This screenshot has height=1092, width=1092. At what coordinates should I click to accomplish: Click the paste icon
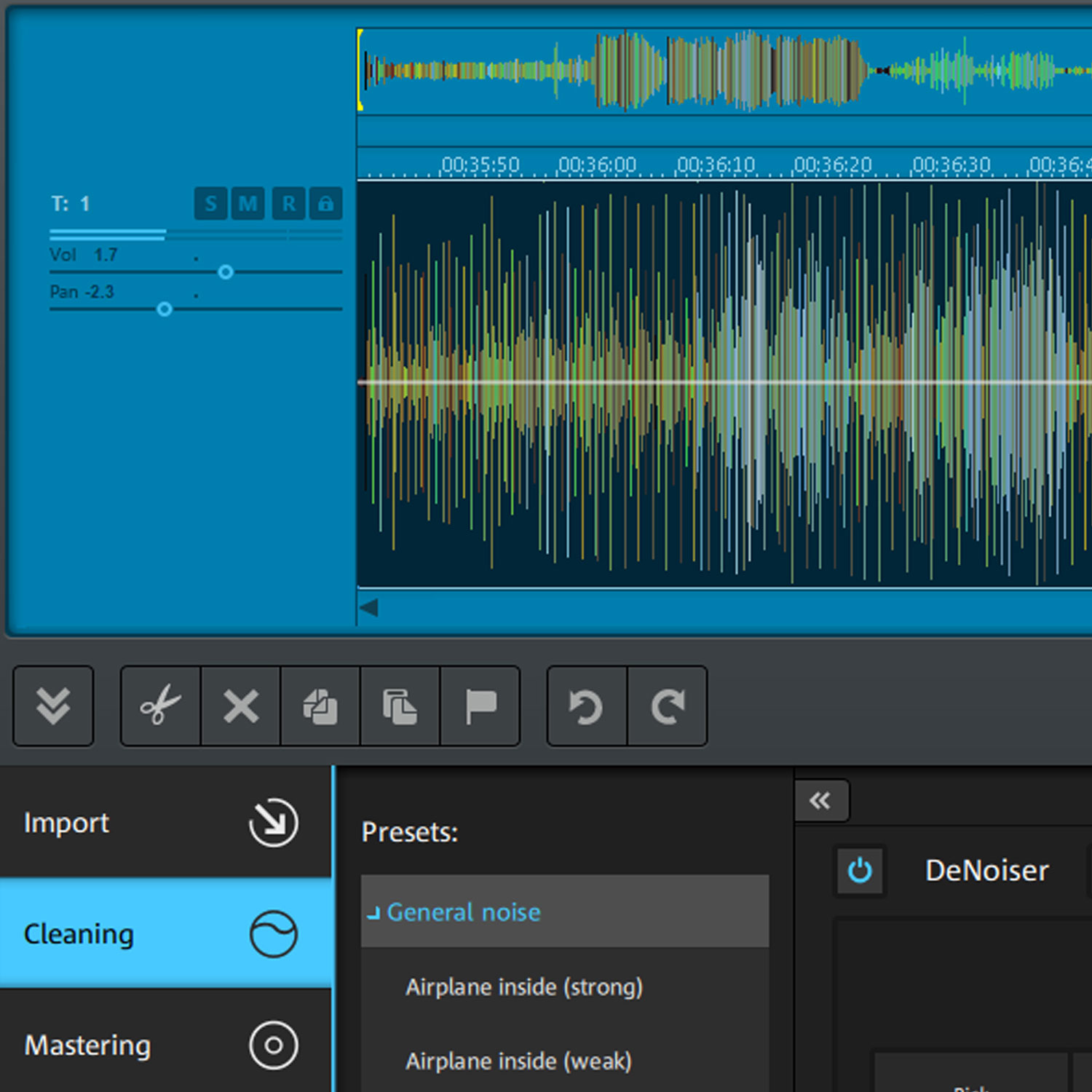tap(400, 706)
